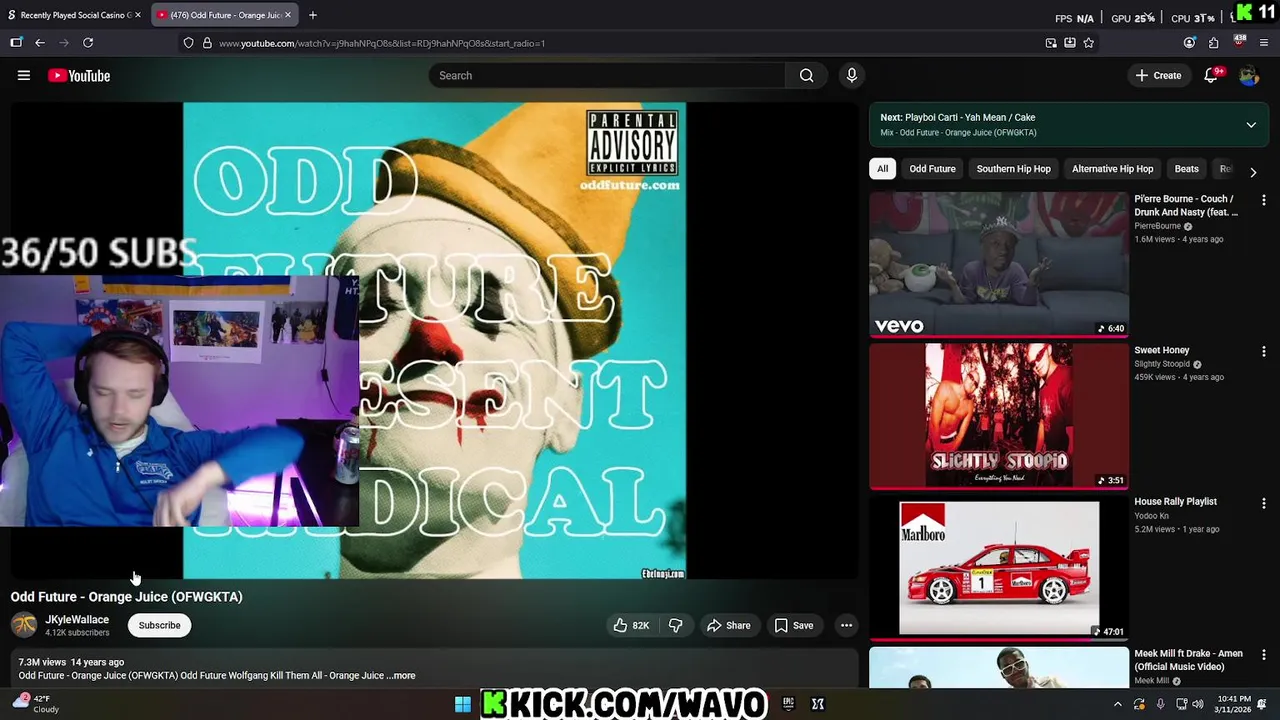Dislike the video with thumbs down
The image size is (1280, 720).
pos(676,625)
